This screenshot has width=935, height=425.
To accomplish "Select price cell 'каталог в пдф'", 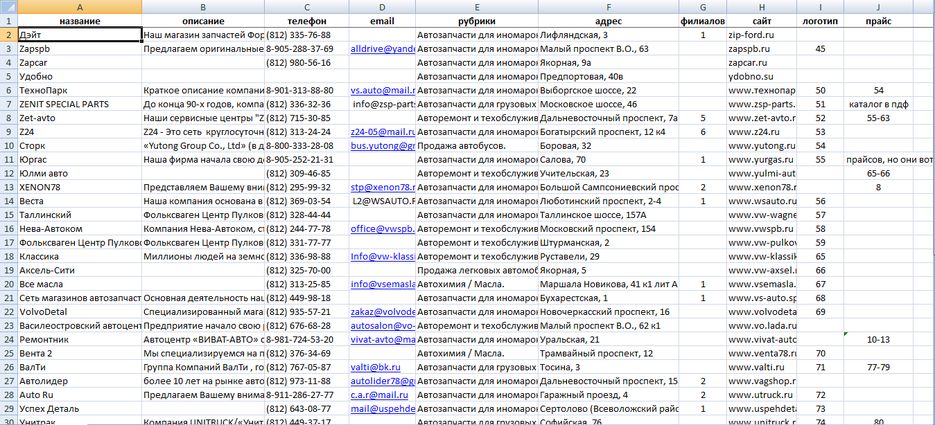I will [878, 104].
